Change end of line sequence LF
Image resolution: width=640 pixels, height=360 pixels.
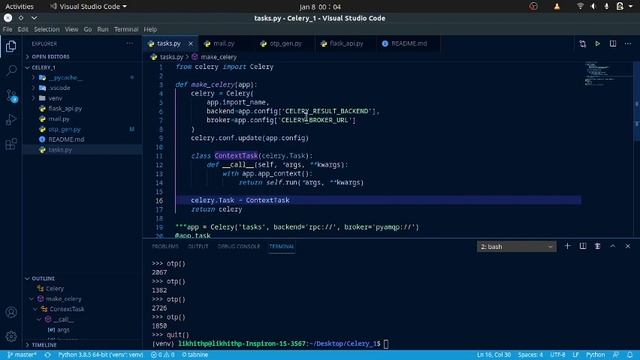click(x=576, y=355)
